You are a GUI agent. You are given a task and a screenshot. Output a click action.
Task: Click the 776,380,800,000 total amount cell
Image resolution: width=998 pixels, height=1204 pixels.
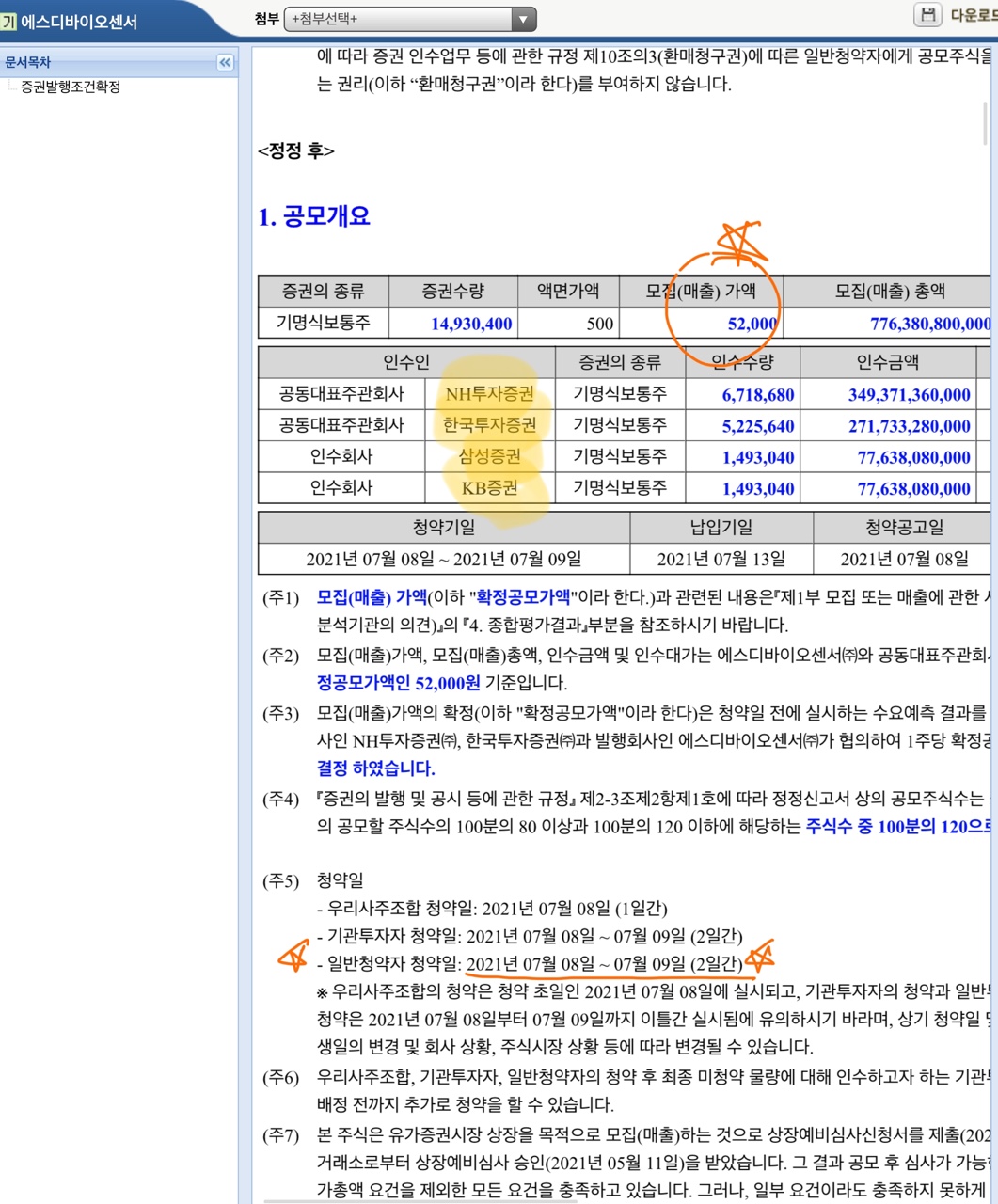(890, 324)
